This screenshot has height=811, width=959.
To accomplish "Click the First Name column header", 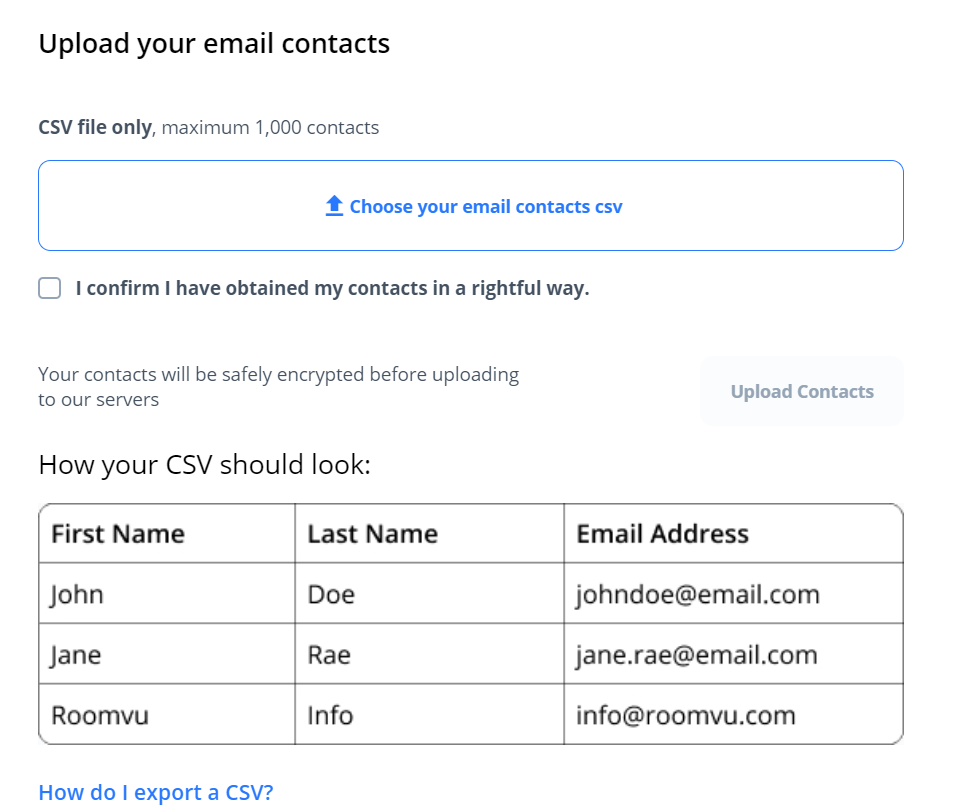I will 118,534.
